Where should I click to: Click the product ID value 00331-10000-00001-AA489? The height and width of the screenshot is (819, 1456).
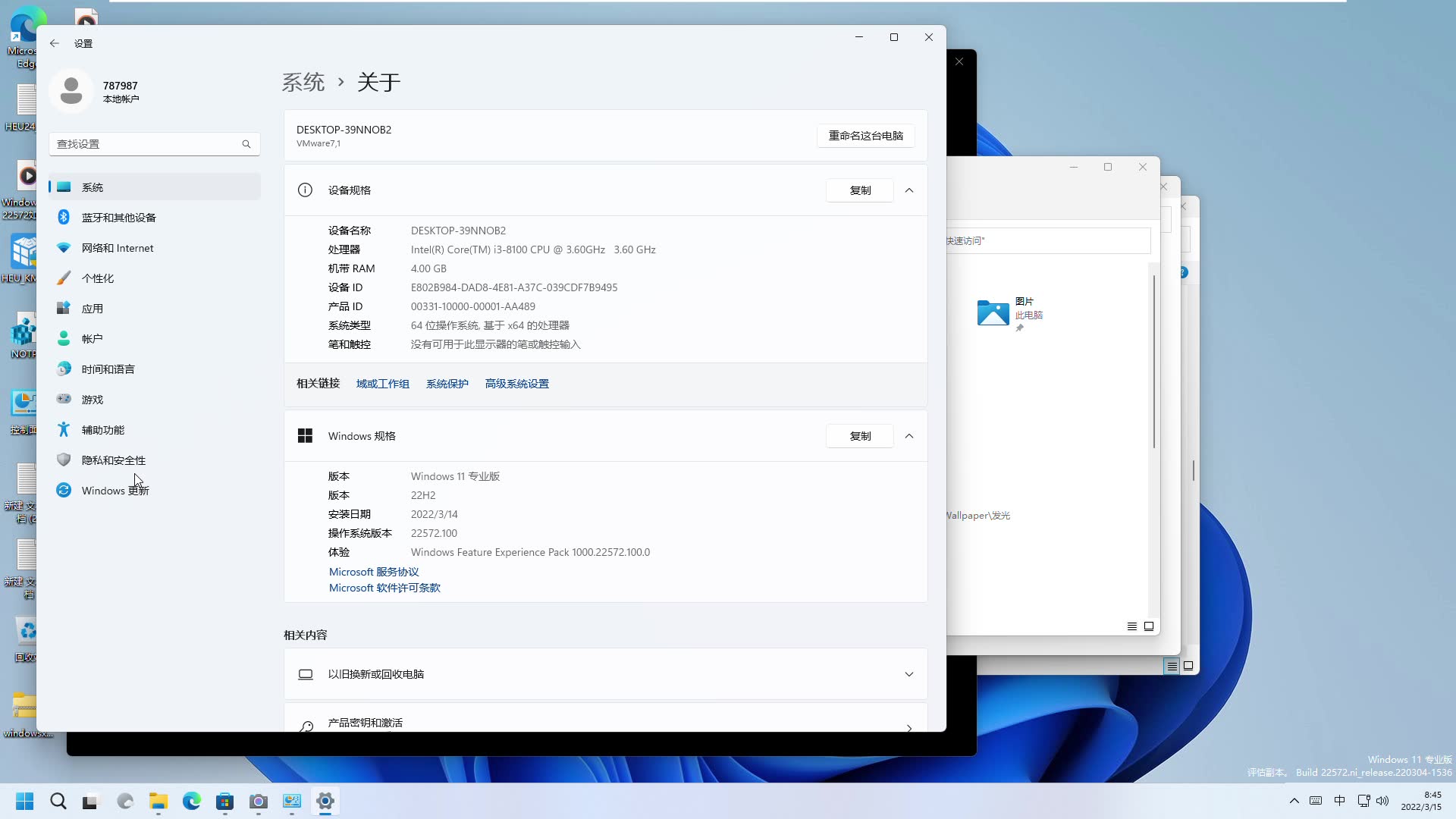click(473, 306)
